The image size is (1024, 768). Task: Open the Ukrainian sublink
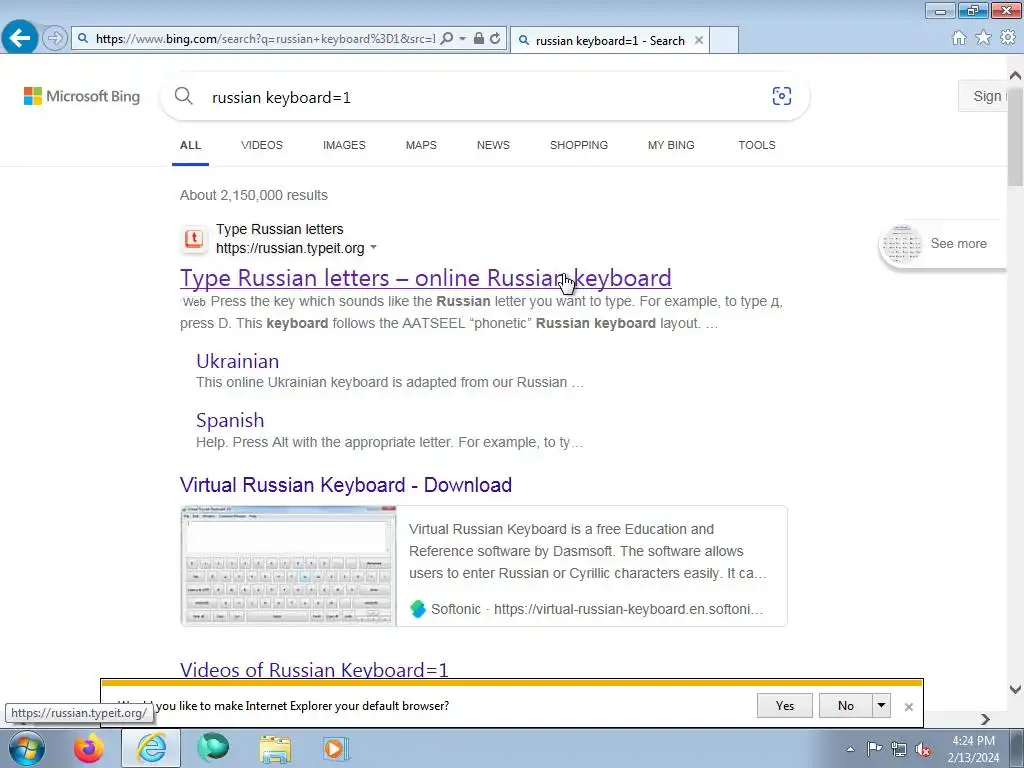click(238, 361)
